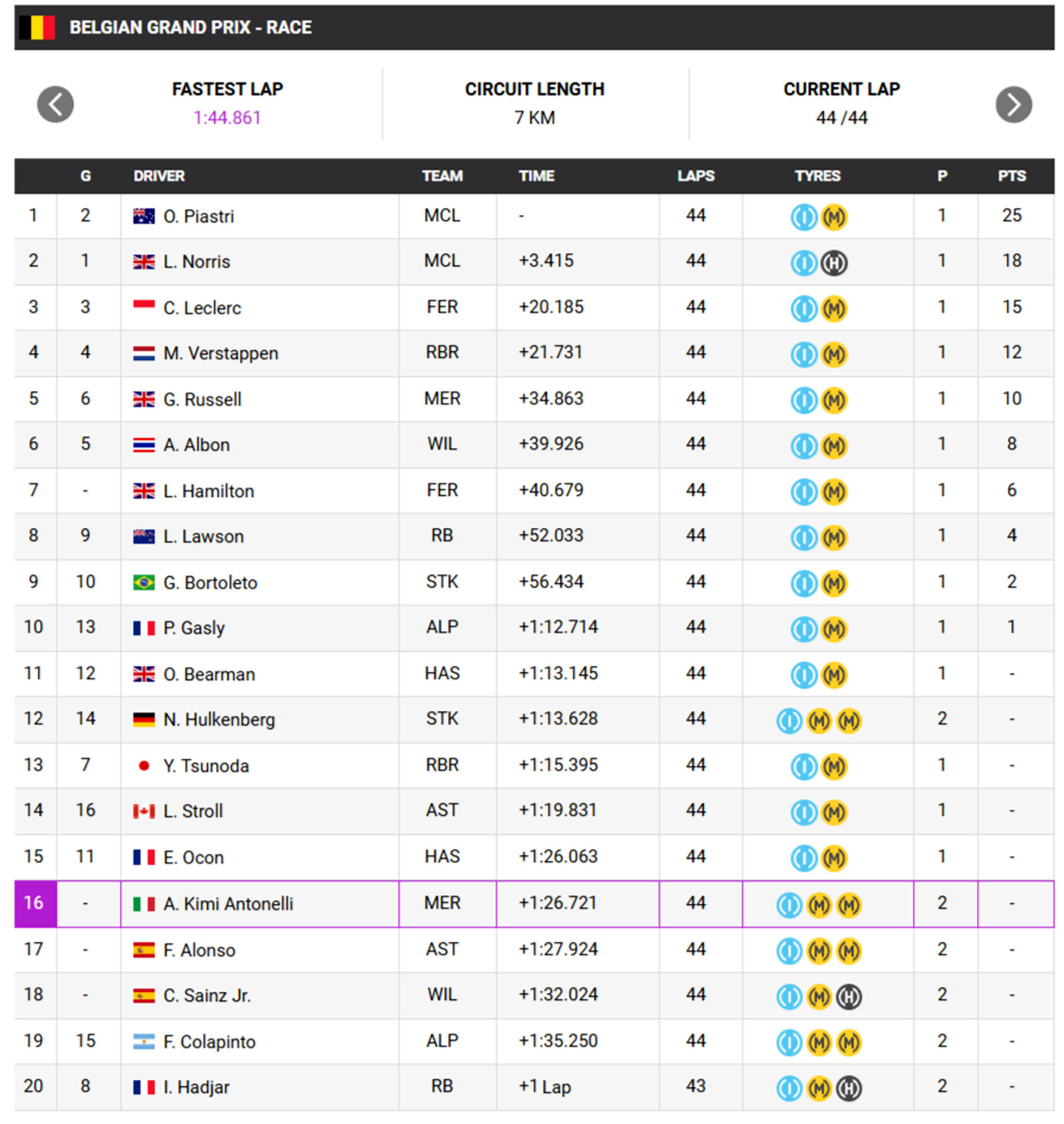1064x1124 pixels.
Task: Select the L. Hamilton driver name
Action: [x=209, y=491]
